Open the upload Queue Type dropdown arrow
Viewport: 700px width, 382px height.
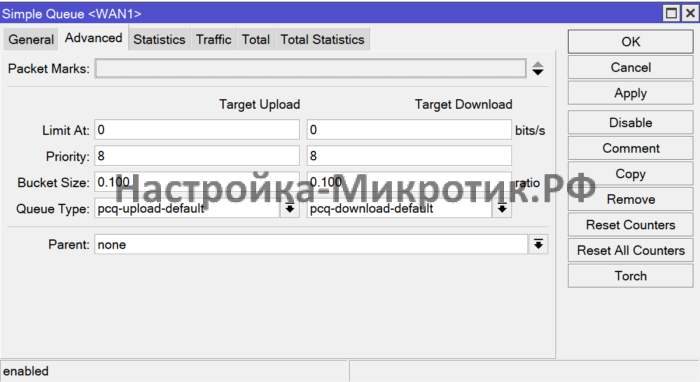290,208
